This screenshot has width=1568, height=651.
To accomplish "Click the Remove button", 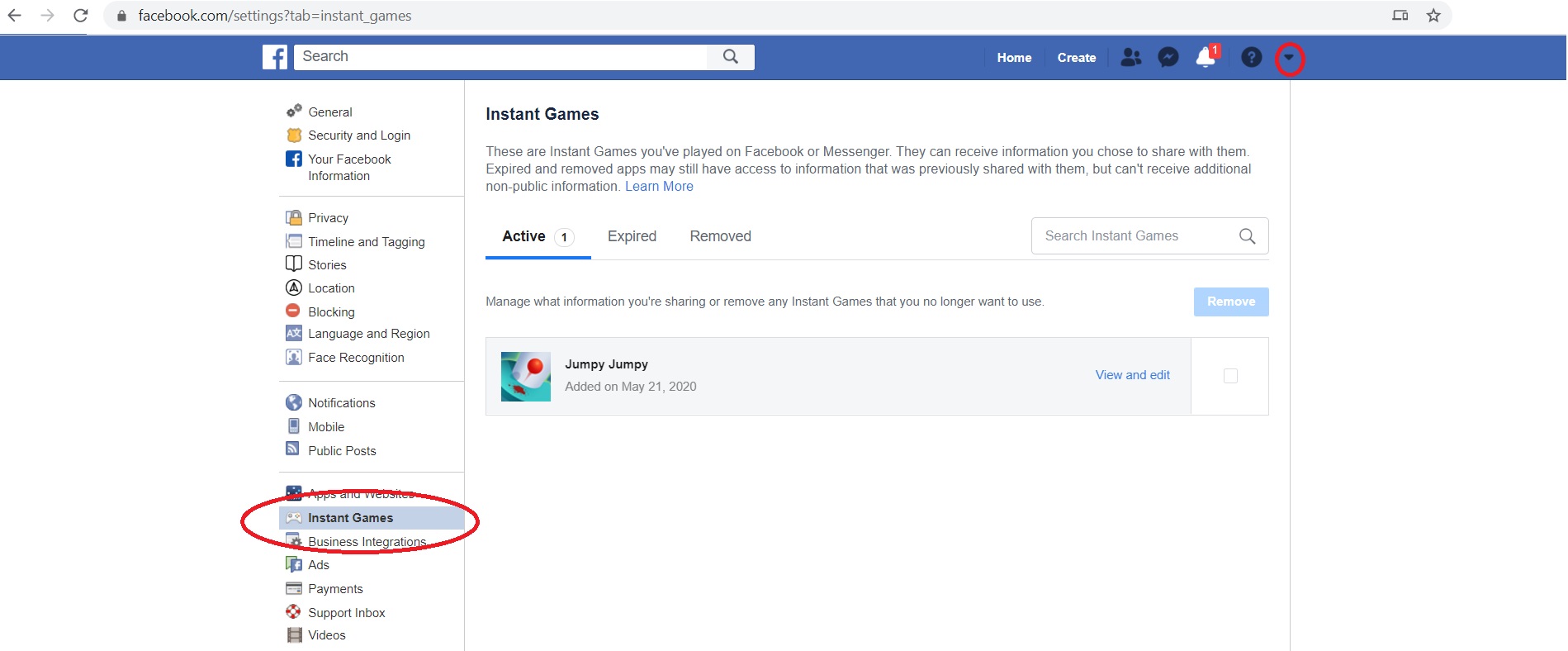I will click(x=1231, y=302).
